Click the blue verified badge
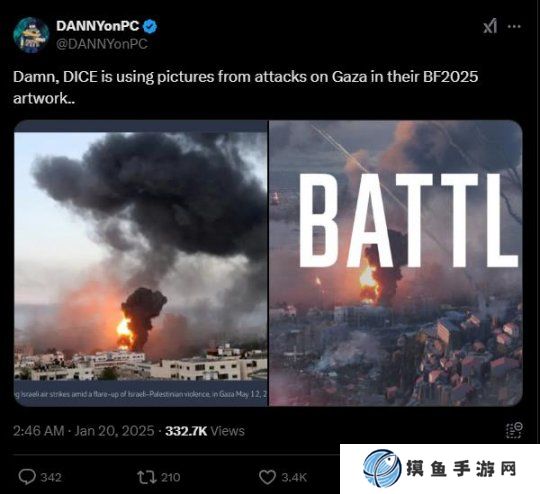This screenshot has width=540, height=494. (150, 26)
